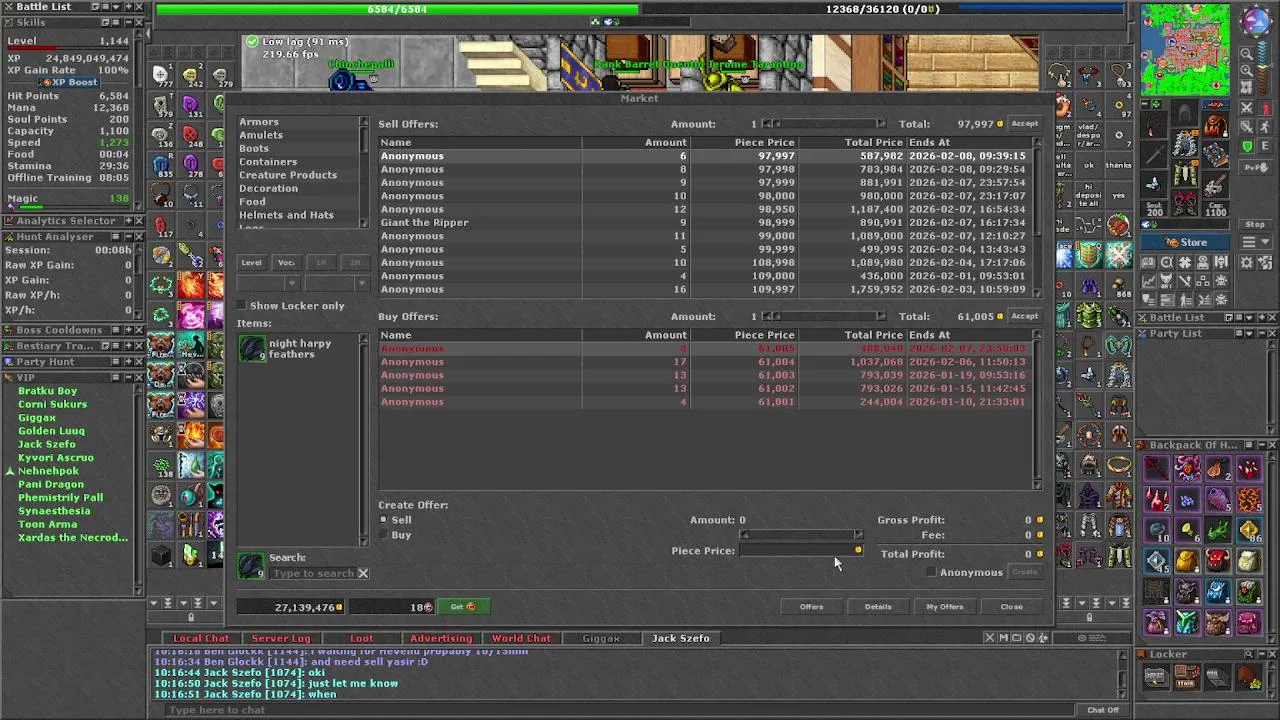Viewport: 1280px width, 720px height.
Task: Click the minimap compass rose
Action: tap(1255, 22)
